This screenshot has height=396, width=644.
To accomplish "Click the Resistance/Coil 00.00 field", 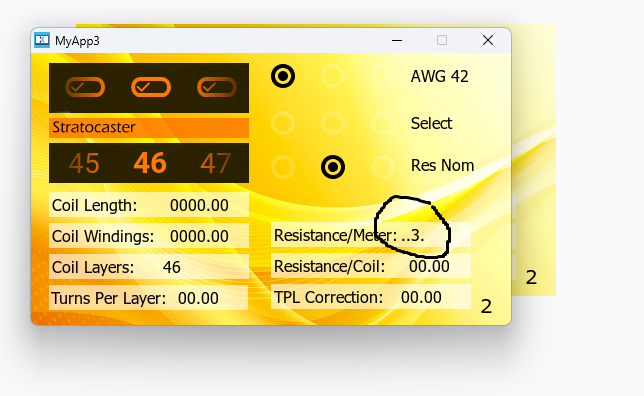I will click(x=371, y=266).
